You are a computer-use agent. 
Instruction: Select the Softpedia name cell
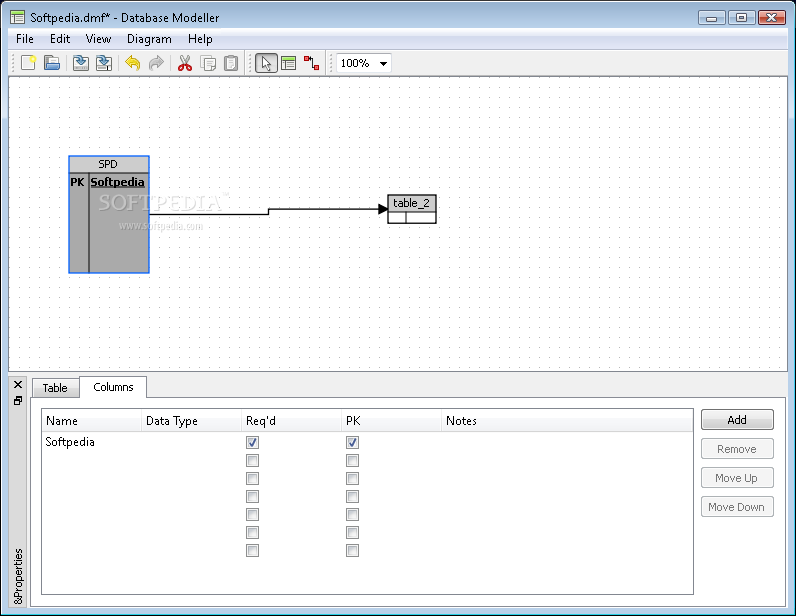tap(91, 442)
